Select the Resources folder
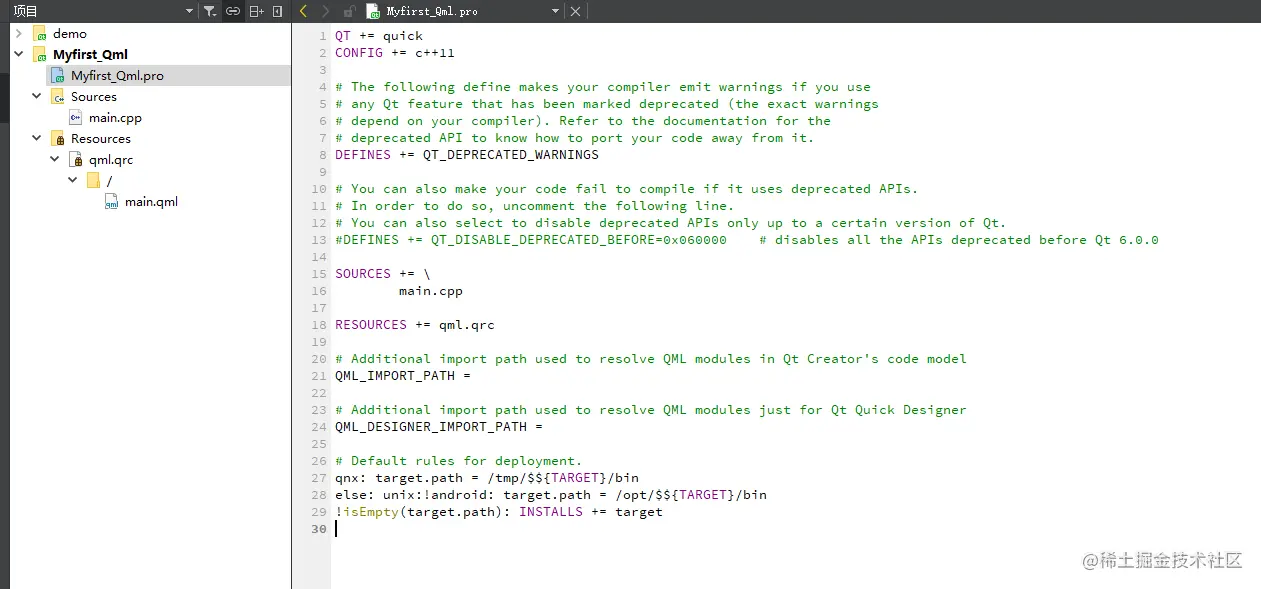This screenshot has height=589, width=1261. click(x=101, y=138)
